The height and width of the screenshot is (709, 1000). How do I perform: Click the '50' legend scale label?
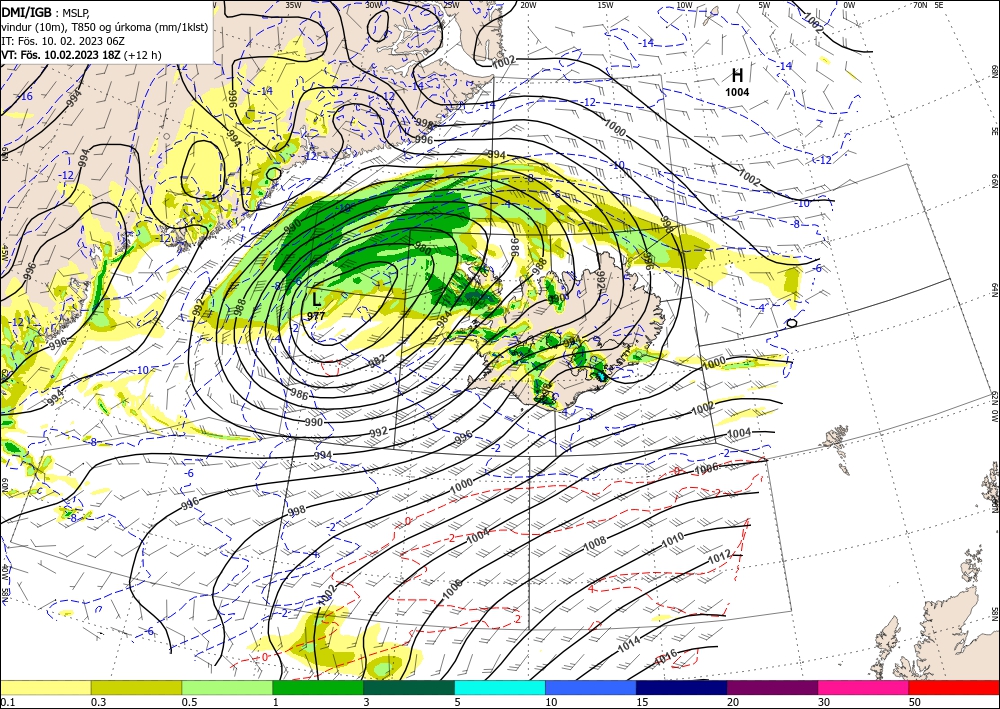(x=915, y=702)
